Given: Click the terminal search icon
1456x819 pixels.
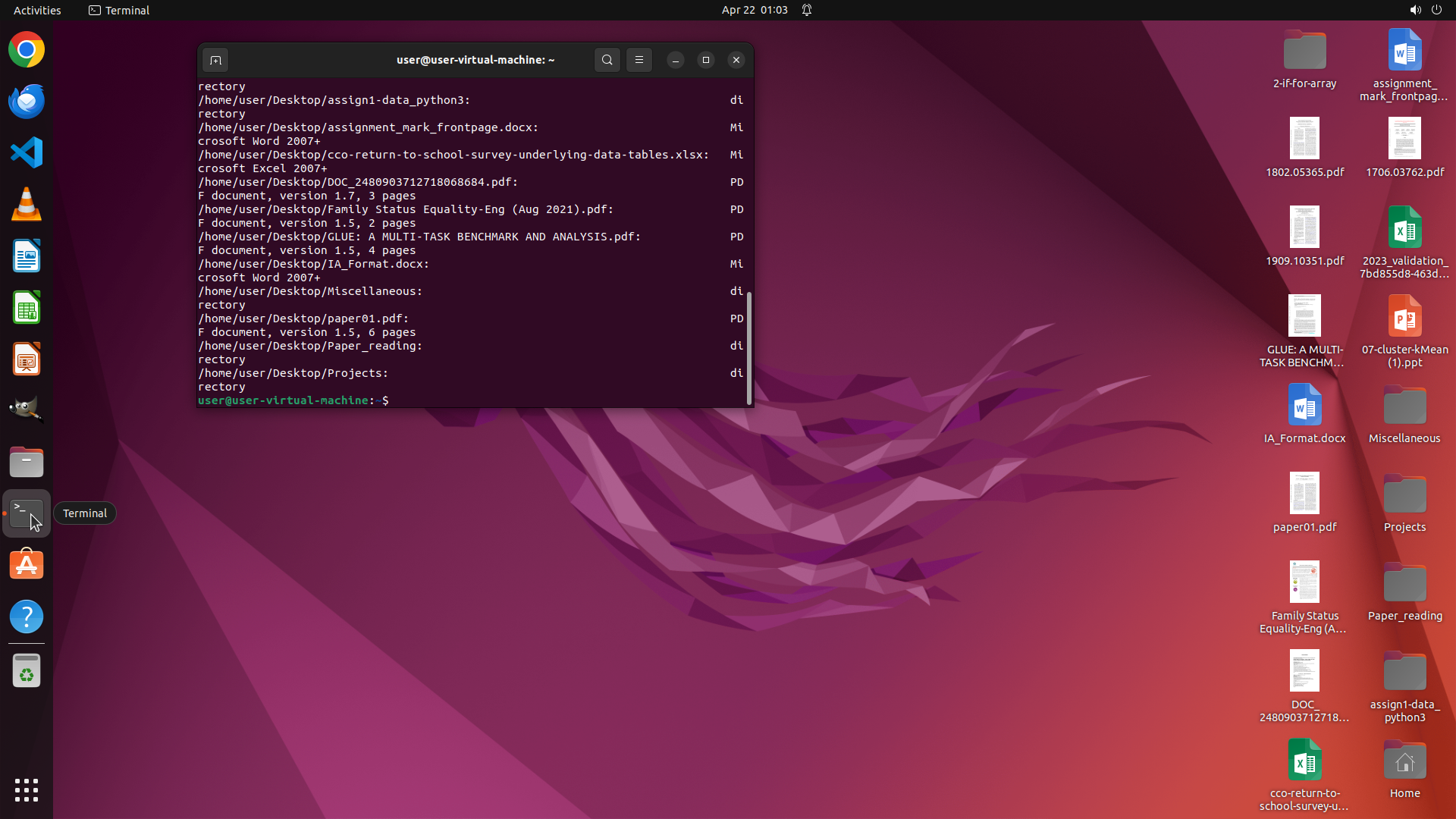Looking at the screenshot, I should pyautogui.click(x=607, y=60).
